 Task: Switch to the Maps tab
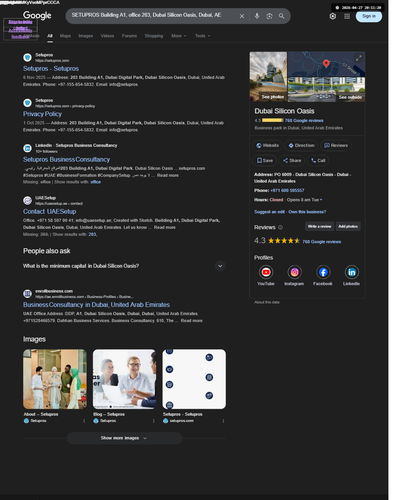coord(65,36)
